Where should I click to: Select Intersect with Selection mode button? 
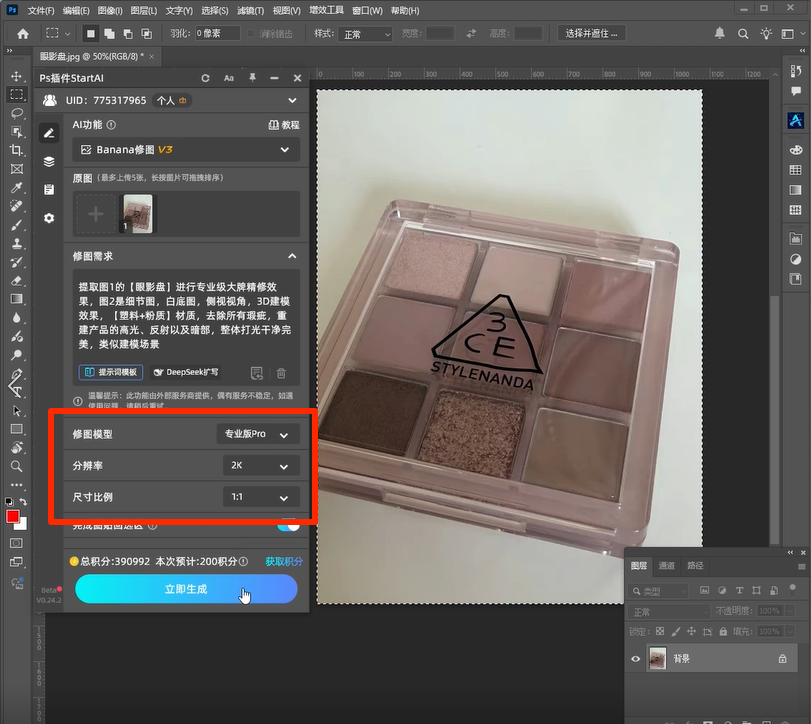pos(146,34)
